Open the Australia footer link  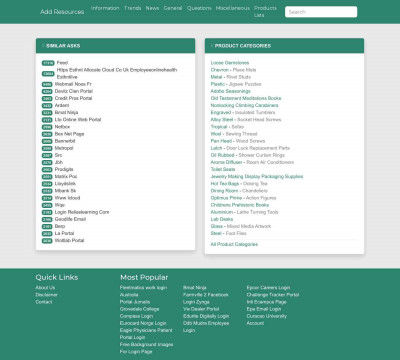129,295
